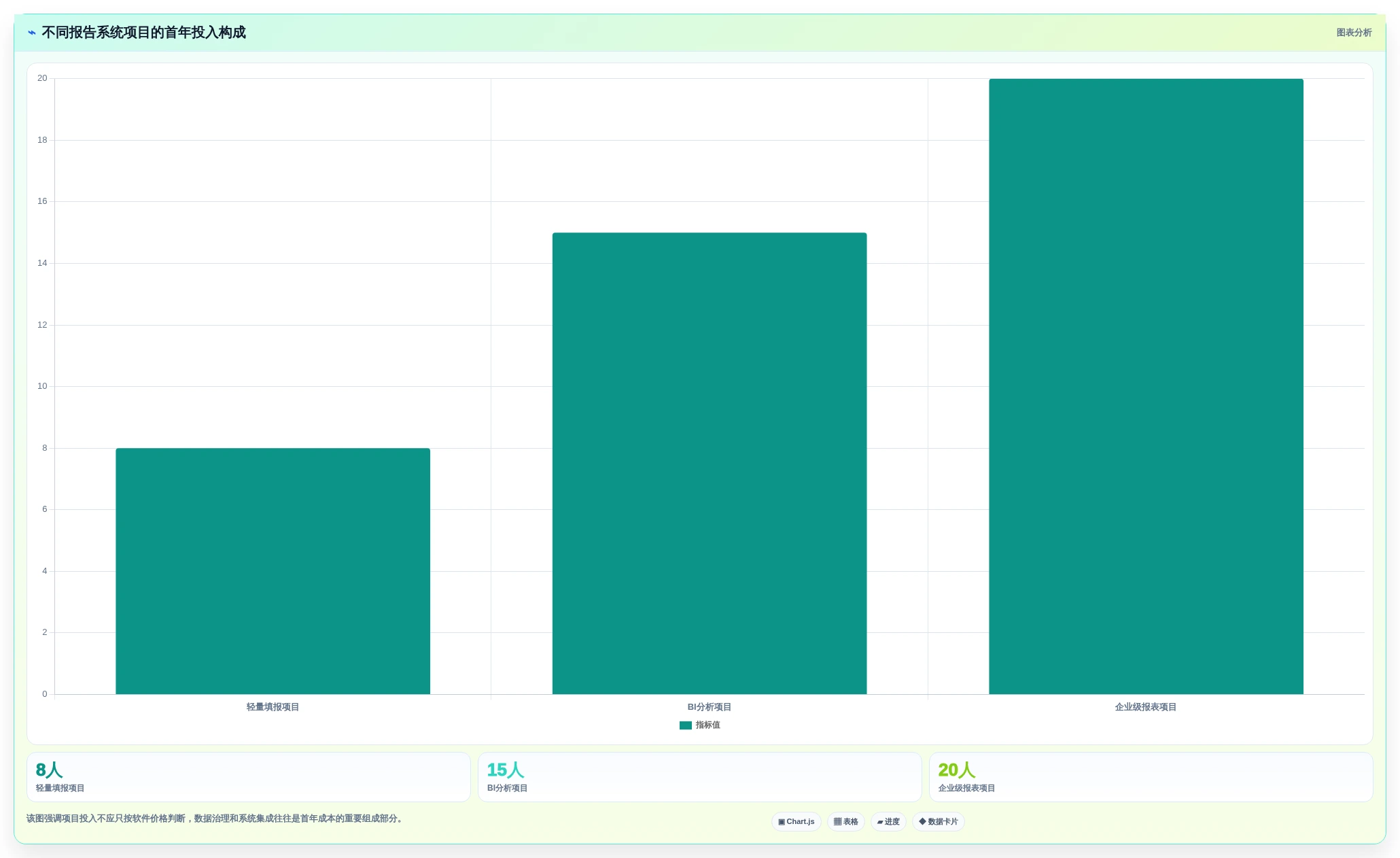Click the 数据卡片 tag chip
Viewport: 1400px width, 858px height.
pos(939,822)
